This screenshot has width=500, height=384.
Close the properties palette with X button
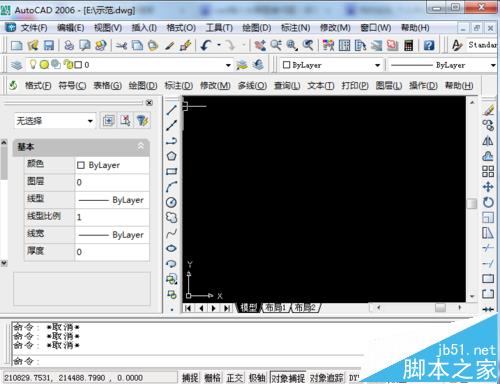[149, 103]
